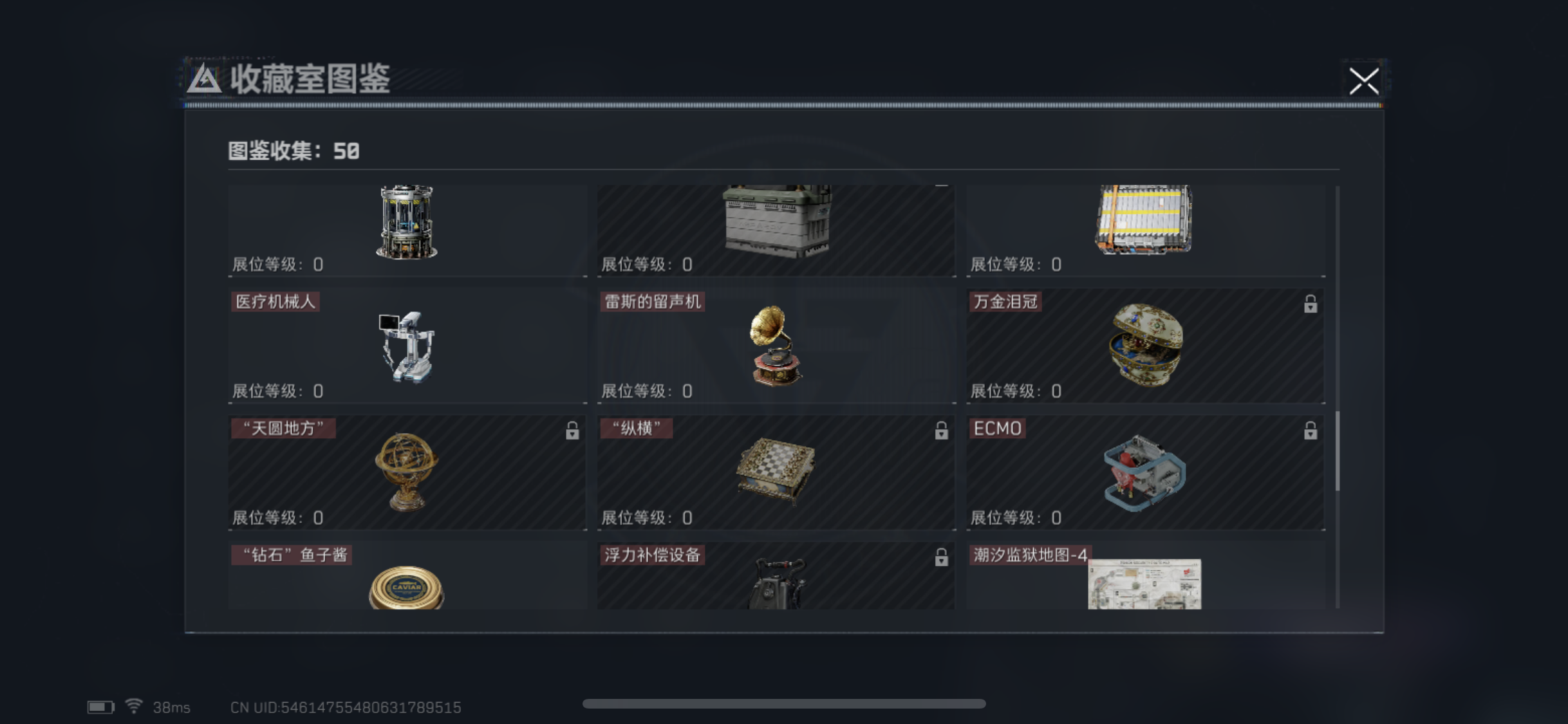Close the 收藏室图鉴 window
The width and height of the screenshot is (1568, 724).
point(1364,81)
